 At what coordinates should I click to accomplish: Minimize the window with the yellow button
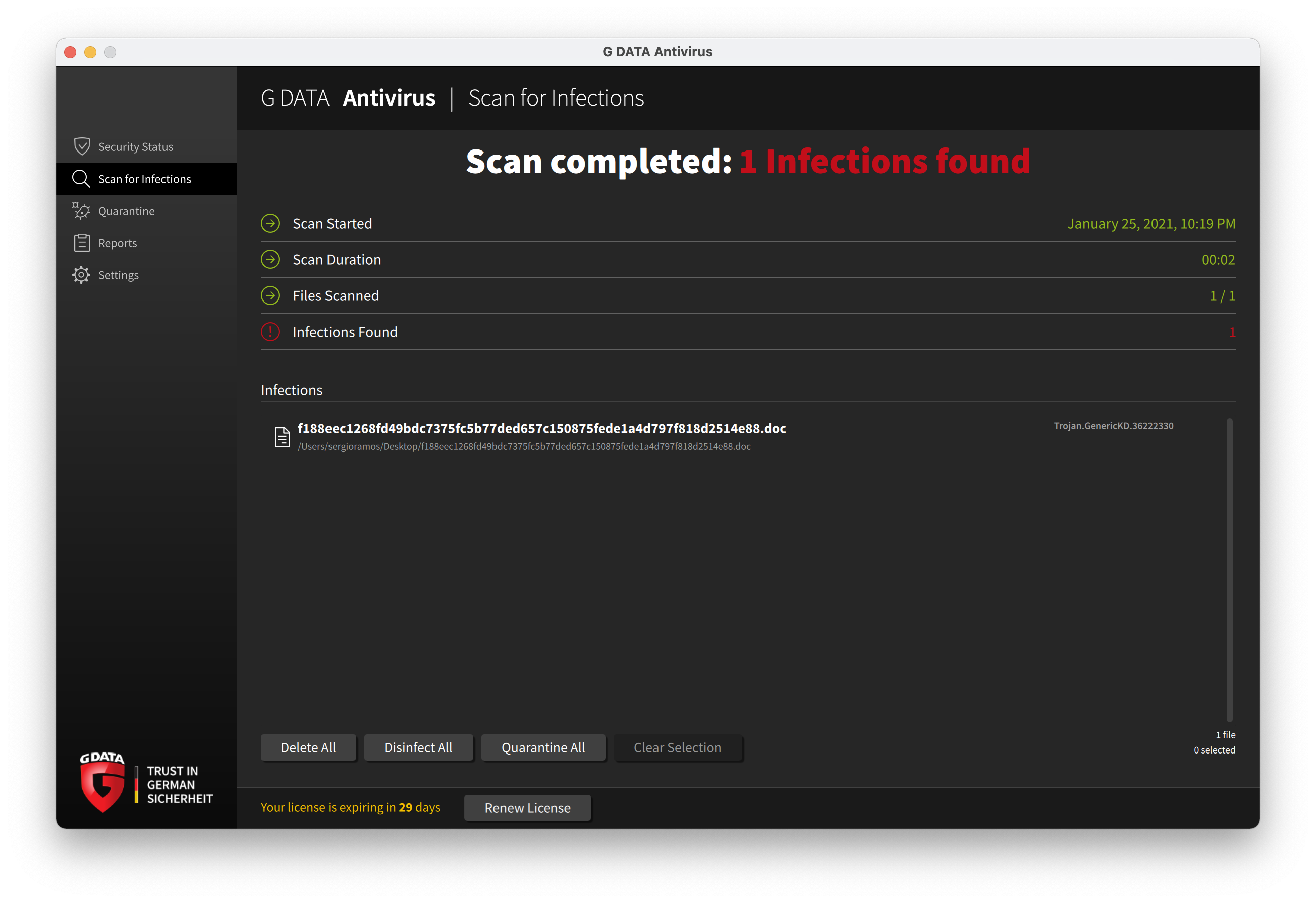coord(90,52)
